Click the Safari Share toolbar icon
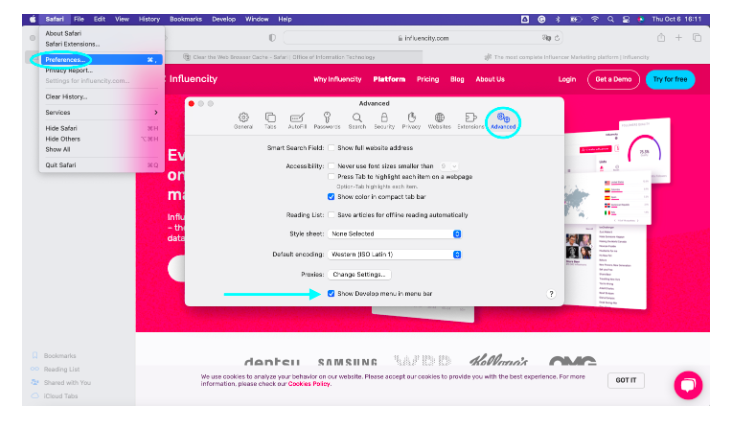This screenshot has width=738, height=427. pos(661,38)
